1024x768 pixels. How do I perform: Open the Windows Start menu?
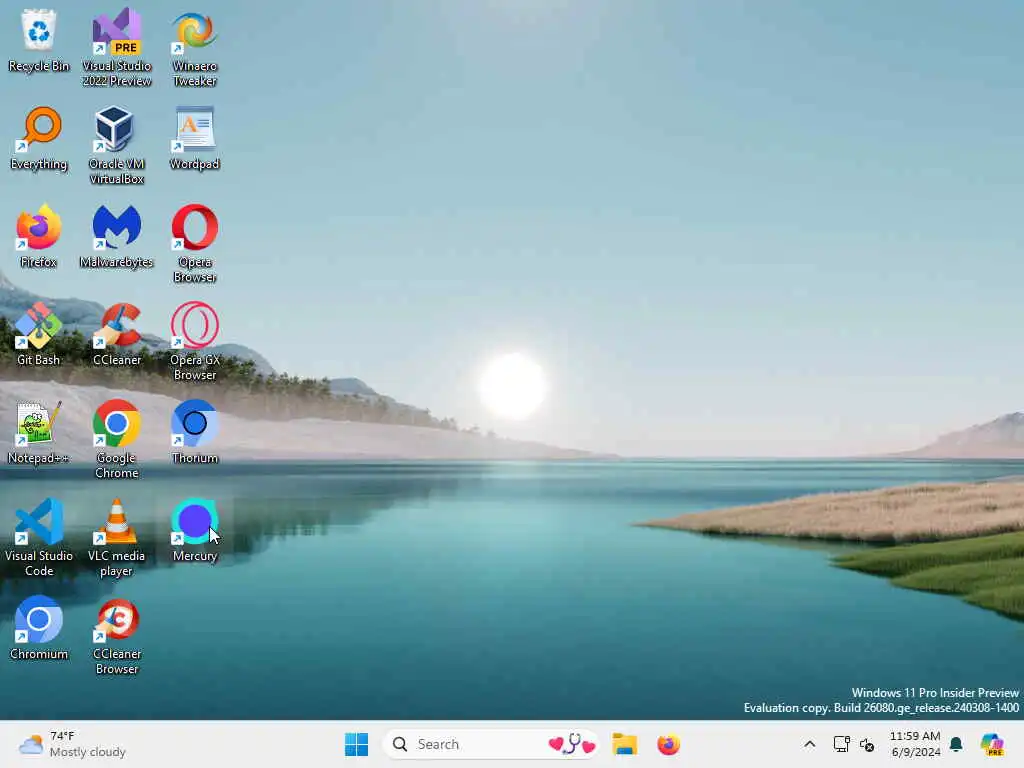[x=357, y=744]
